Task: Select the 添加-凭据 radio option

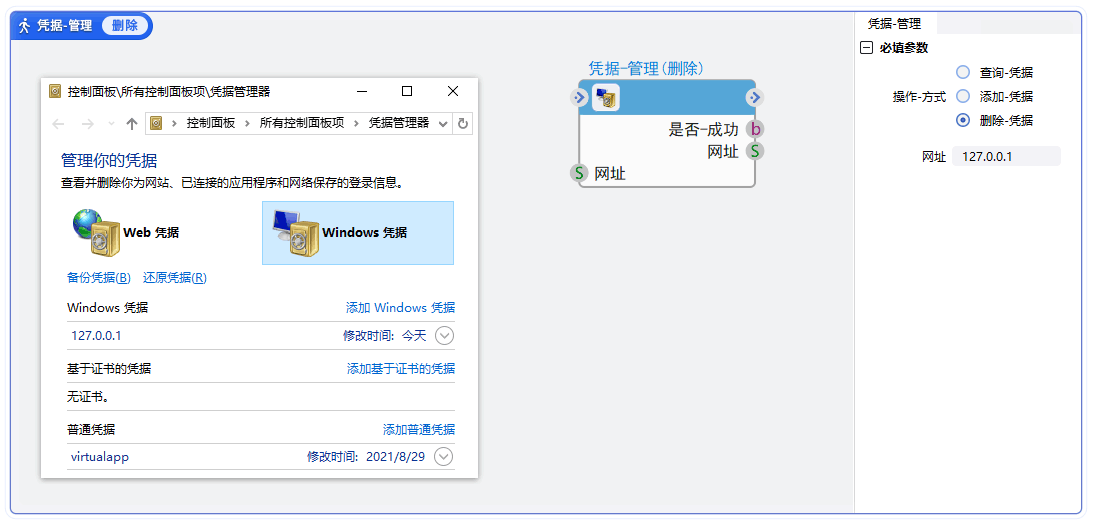Action: click(x=963, y=96)
